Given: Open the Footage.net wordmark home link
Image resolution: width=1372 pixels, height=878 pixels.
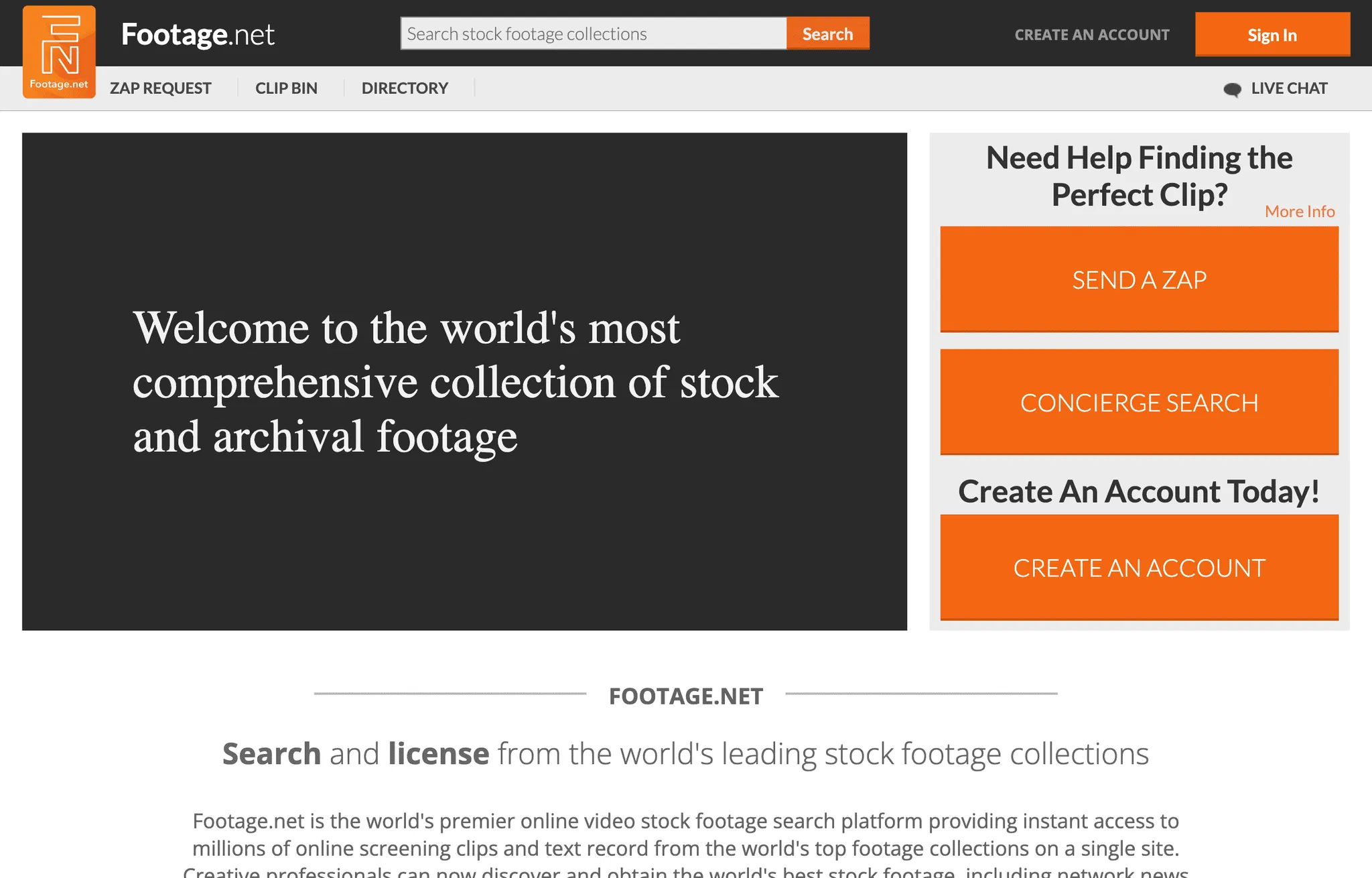Looking at the screenshot, I should [198, 35].
